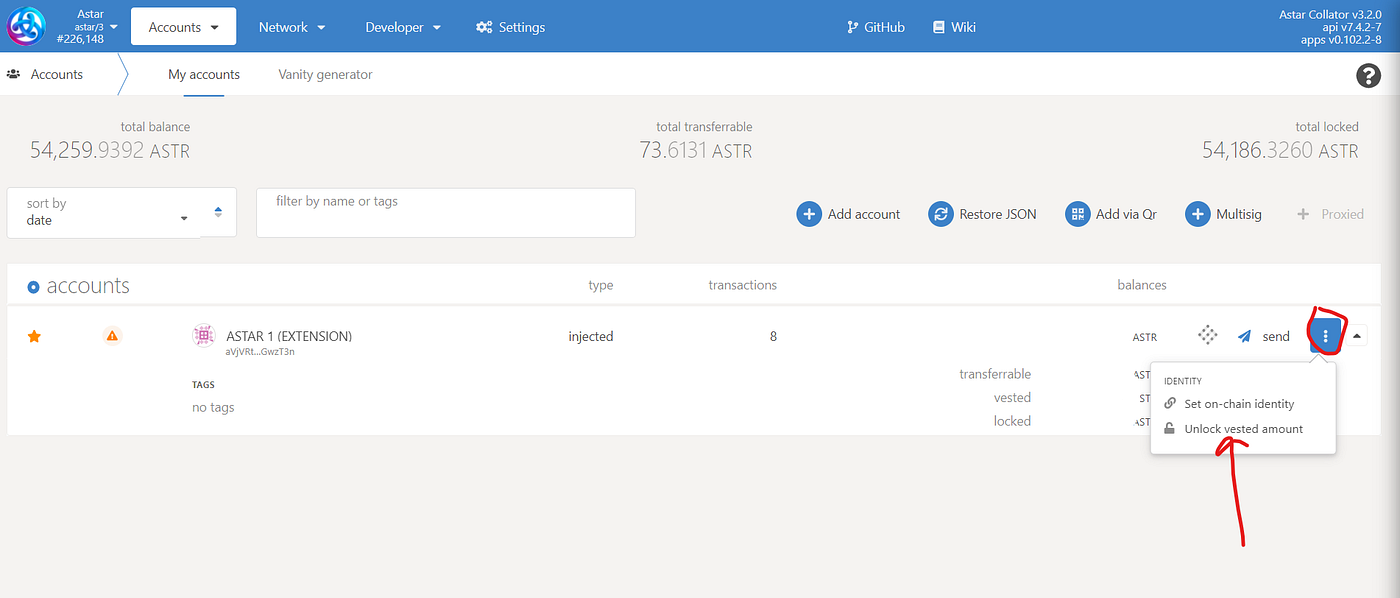Open the Wiki link
Image resolution: width=1400 pixels, height=598 pixels.
click(953, 27)
